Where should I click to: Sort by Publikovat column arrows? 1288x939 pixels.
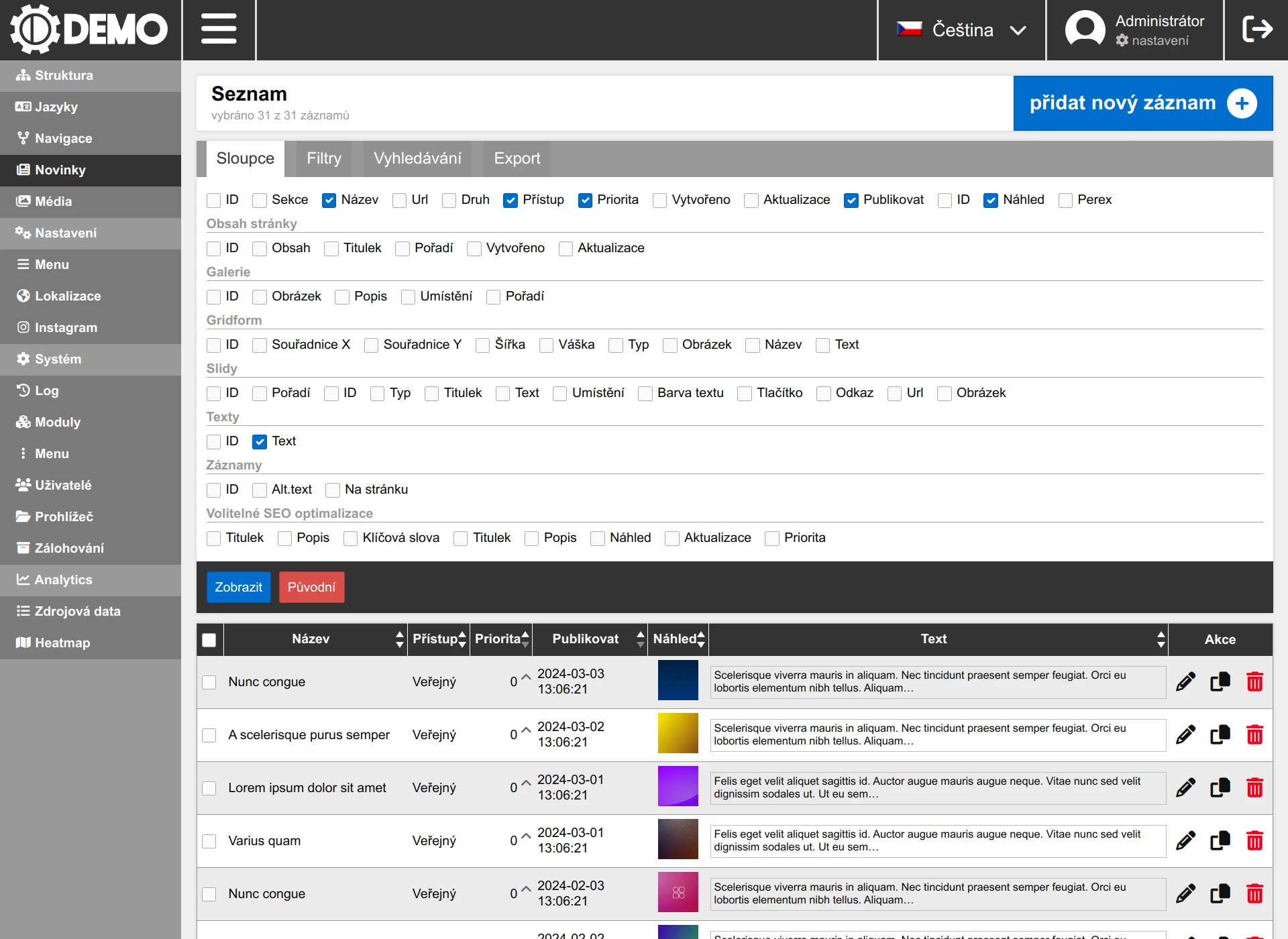pyautogui.click(x=641, y=639)
